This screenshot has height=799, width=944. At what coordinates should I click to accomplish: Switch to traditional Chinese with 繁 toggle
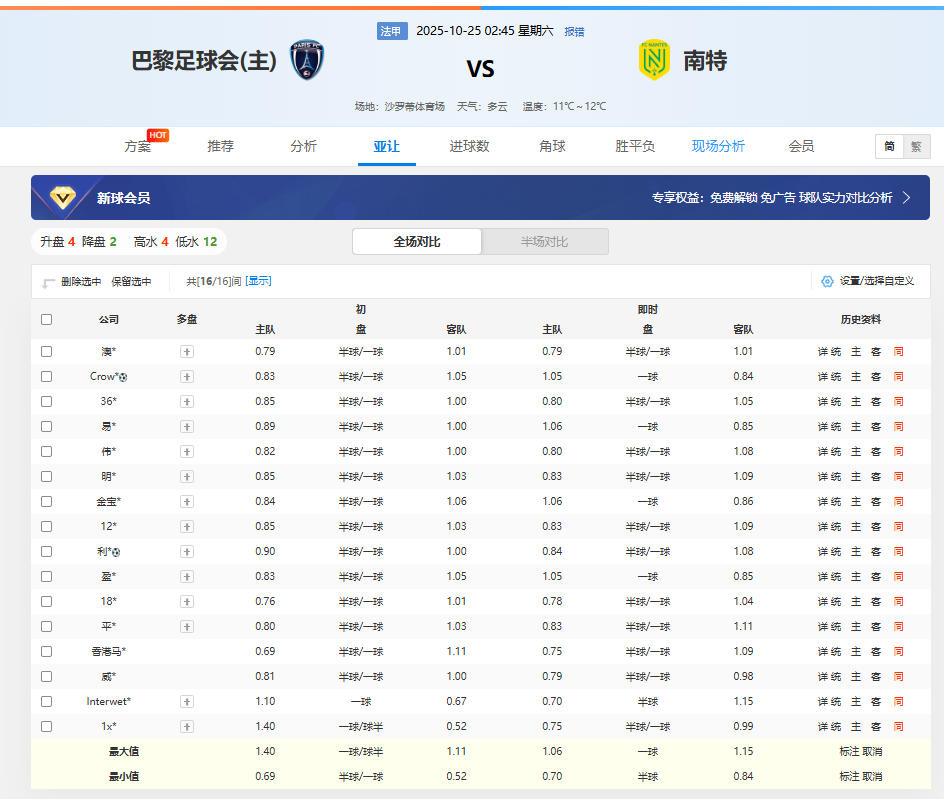tap(916, 146)
